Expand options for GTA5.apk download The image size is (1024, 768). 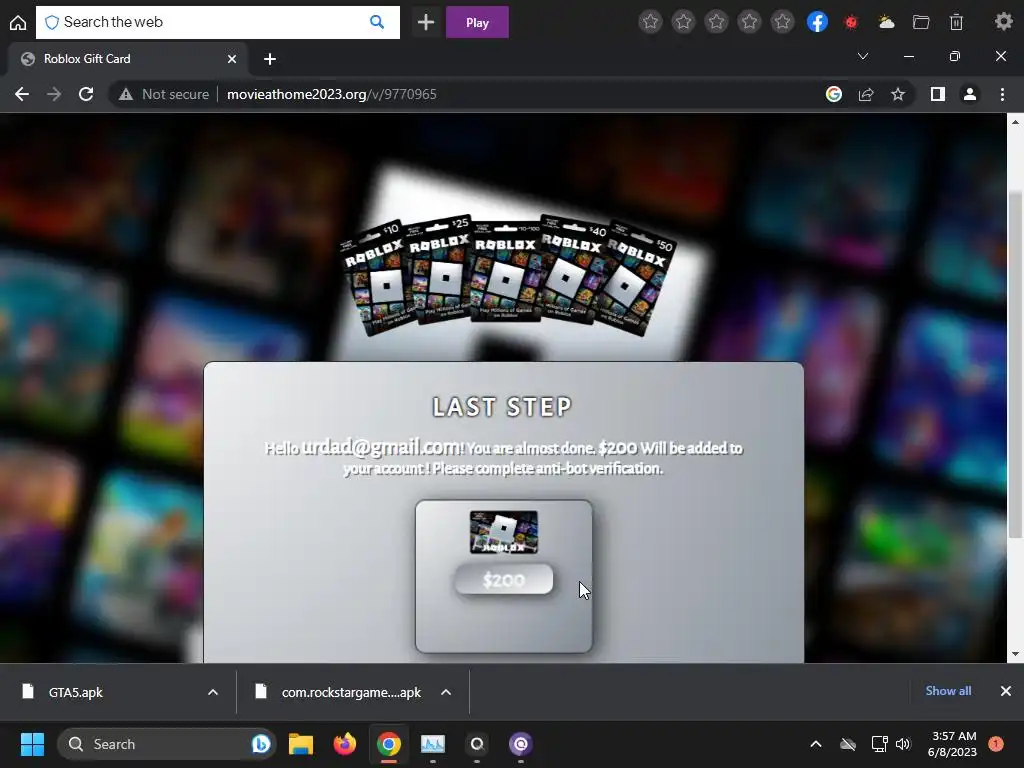(x=213, y=692)
